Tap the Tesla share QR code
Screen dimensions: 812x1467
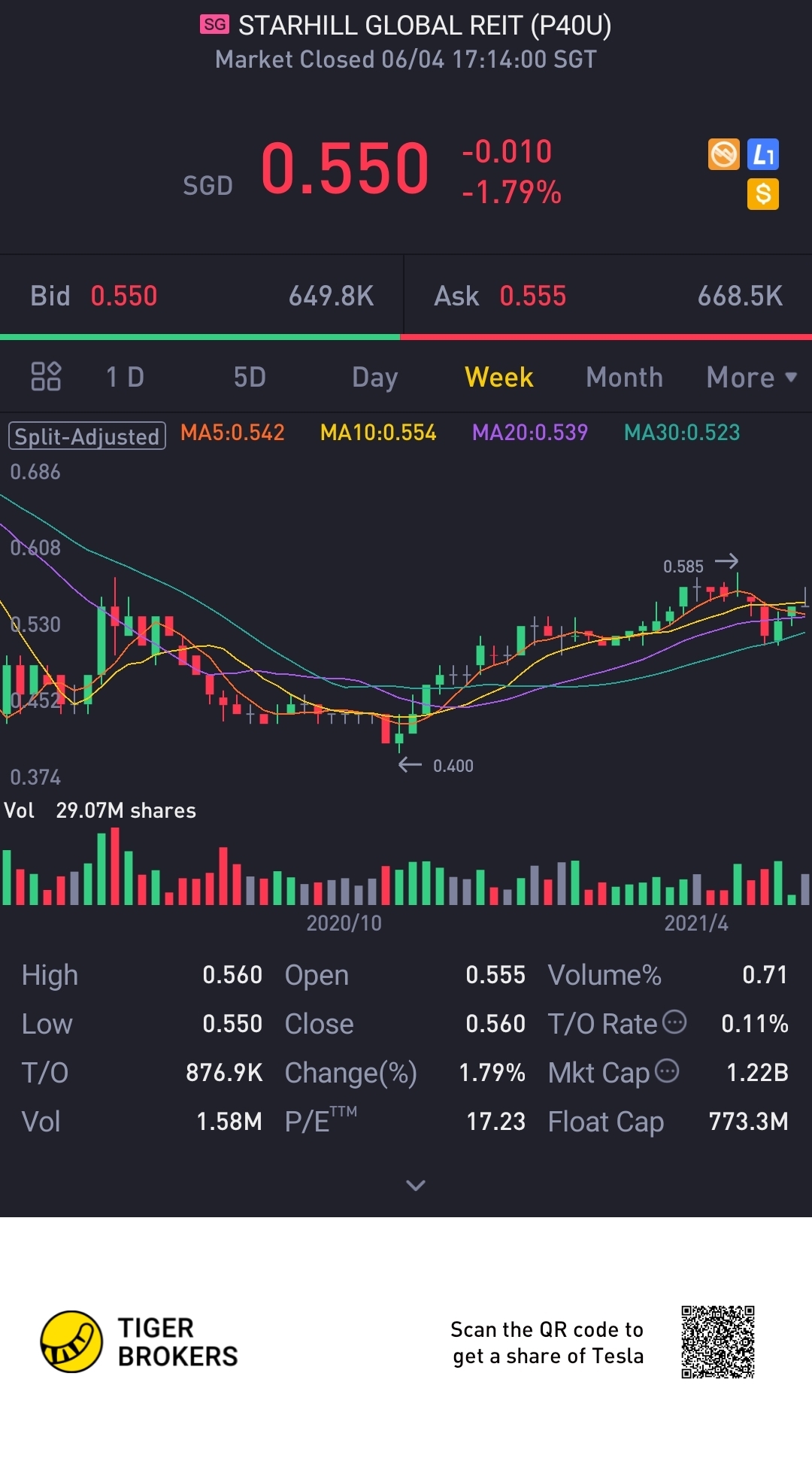coord(717,1342)
